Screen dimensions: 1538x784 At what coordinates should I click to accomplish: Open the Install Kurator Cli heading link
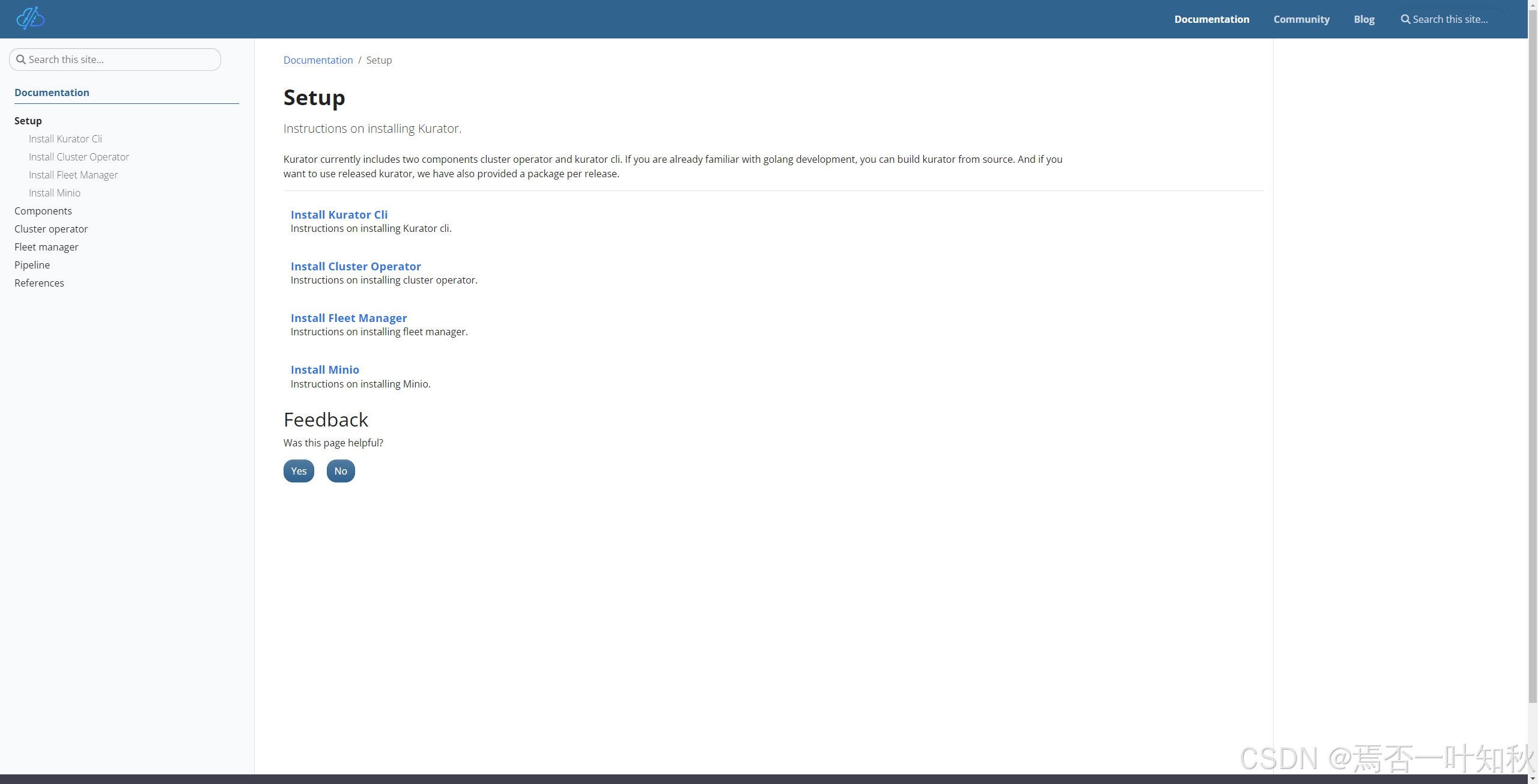339,214
